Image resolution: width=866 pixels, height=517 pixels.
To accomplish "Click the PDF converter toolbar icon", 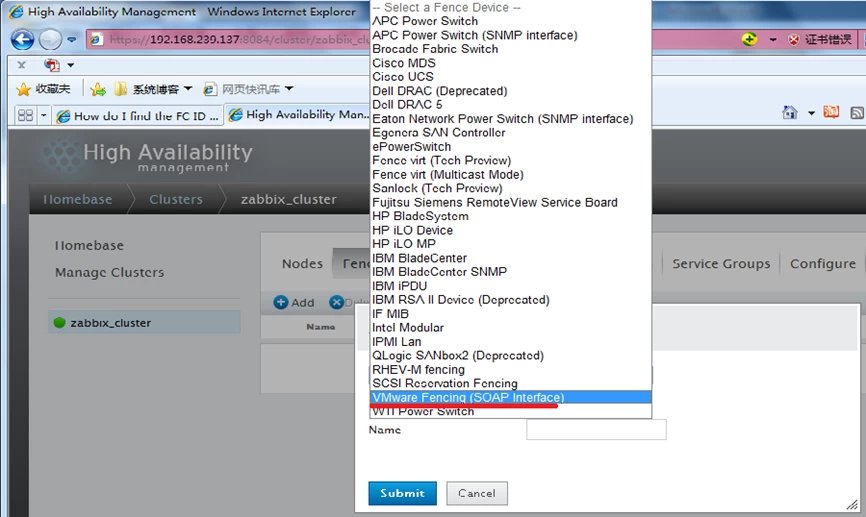I will point(52,65).
